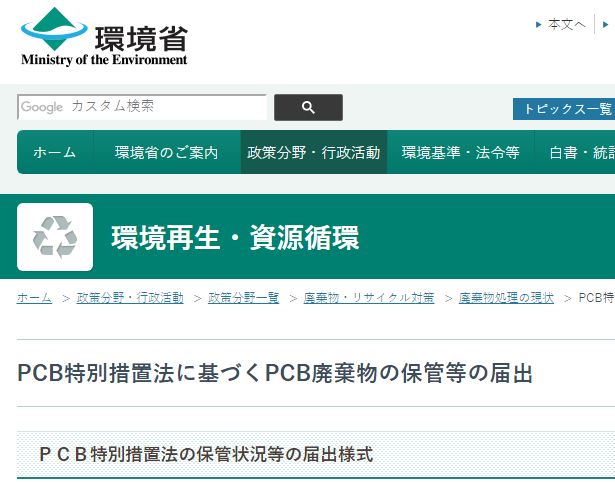The height and width of the screenshot is (483, 615).
Task: Click the 政策分野・行政活動 breadcrumb link
Action: click(130, 298)
